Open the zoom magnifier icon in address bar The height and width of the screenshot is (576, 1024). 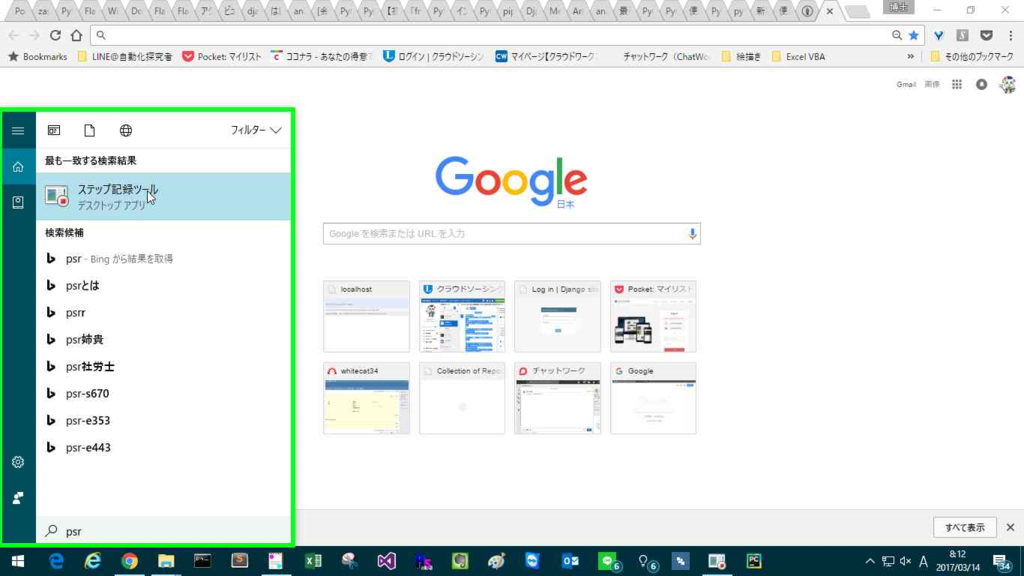tap(897, 35)
